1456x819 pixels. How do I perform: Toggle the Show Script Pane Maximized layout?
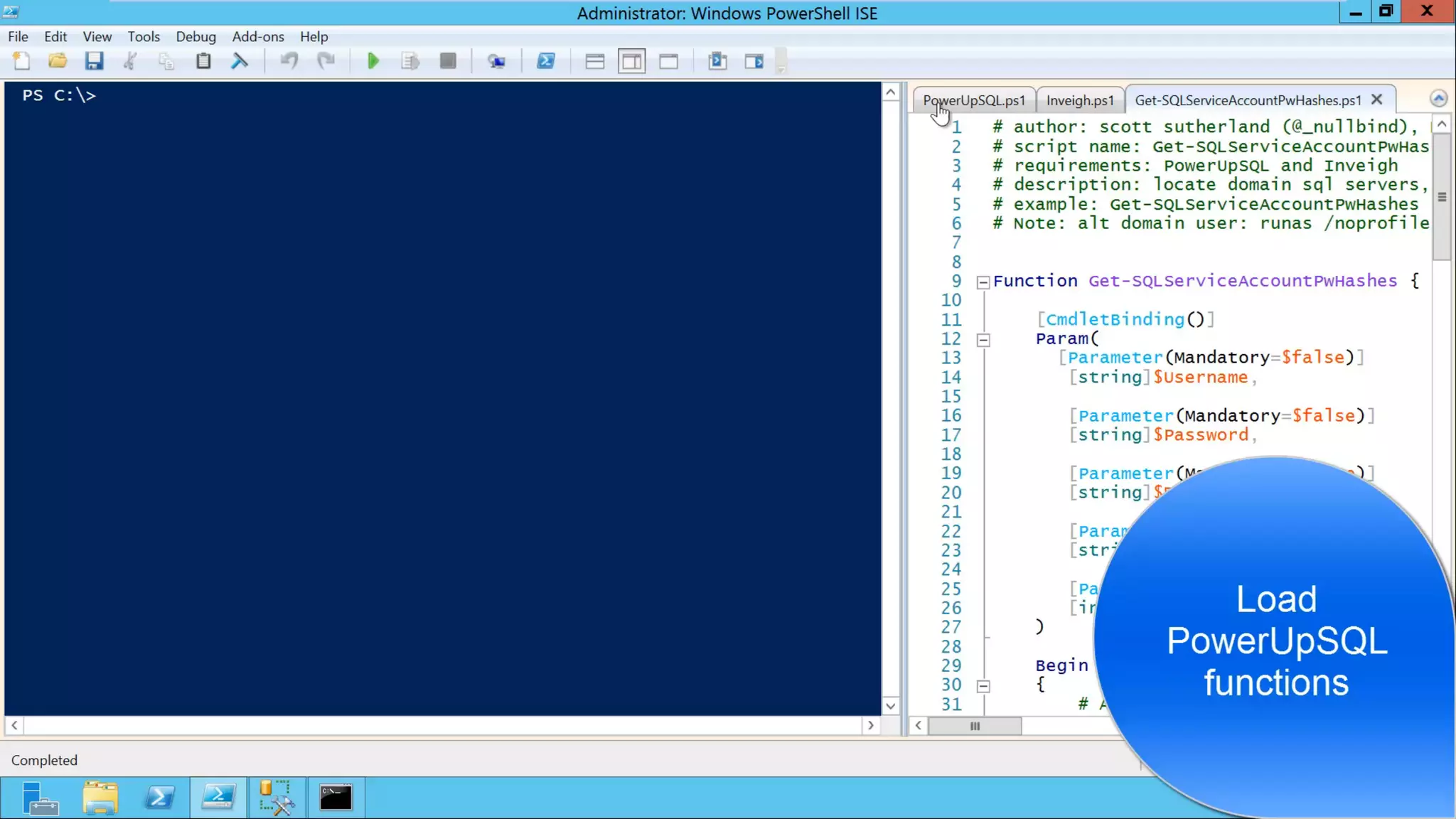coord(668,61)
